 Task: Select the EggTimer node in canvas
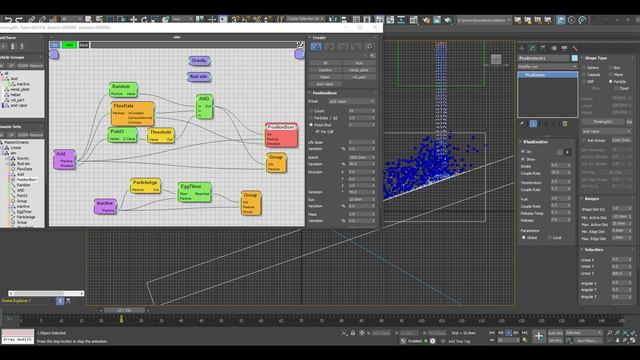(x=195, y=192)
